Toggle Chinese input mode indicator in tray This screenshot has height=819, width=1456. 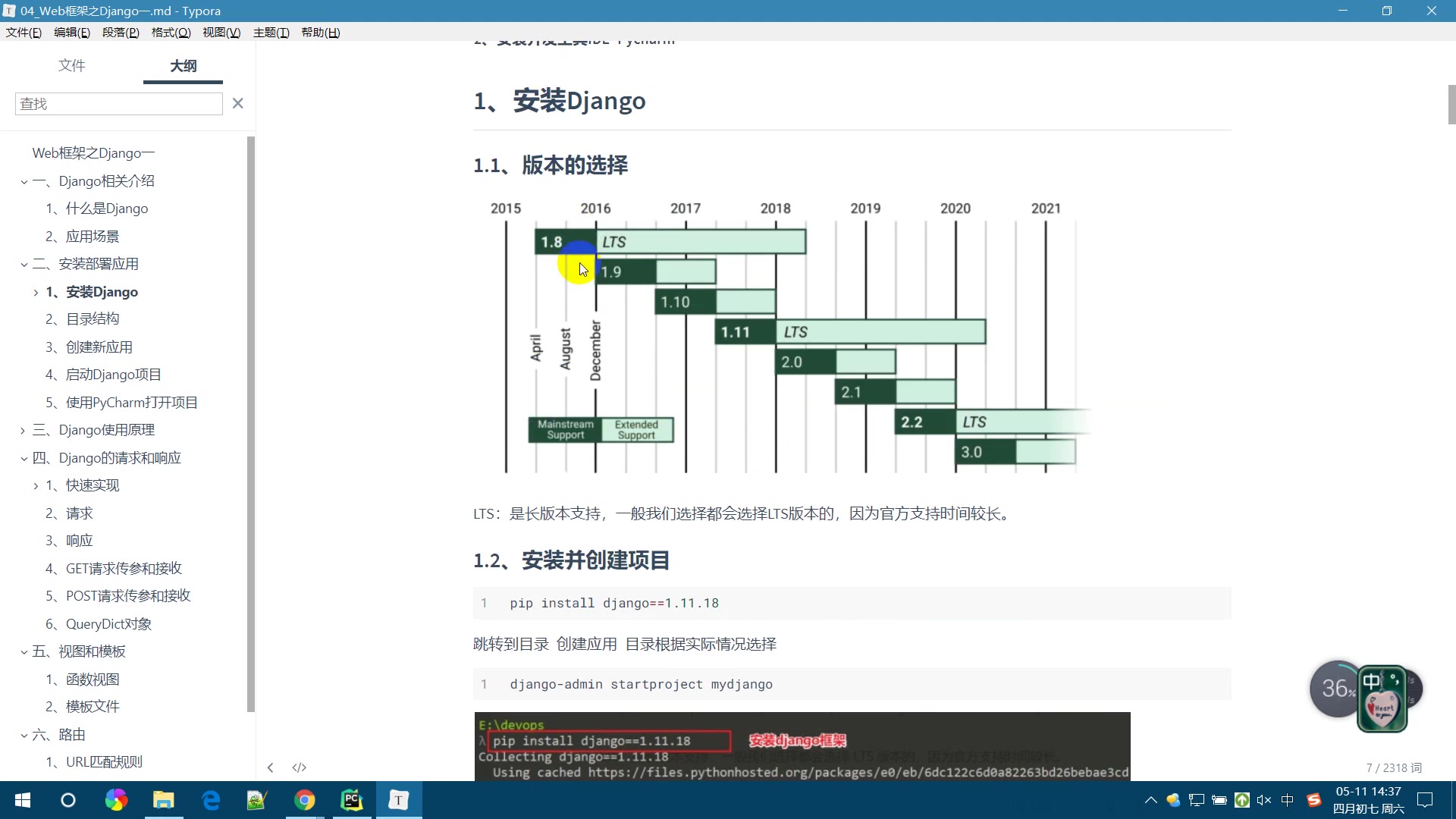pyautogui.click(x=1287, y=800)
